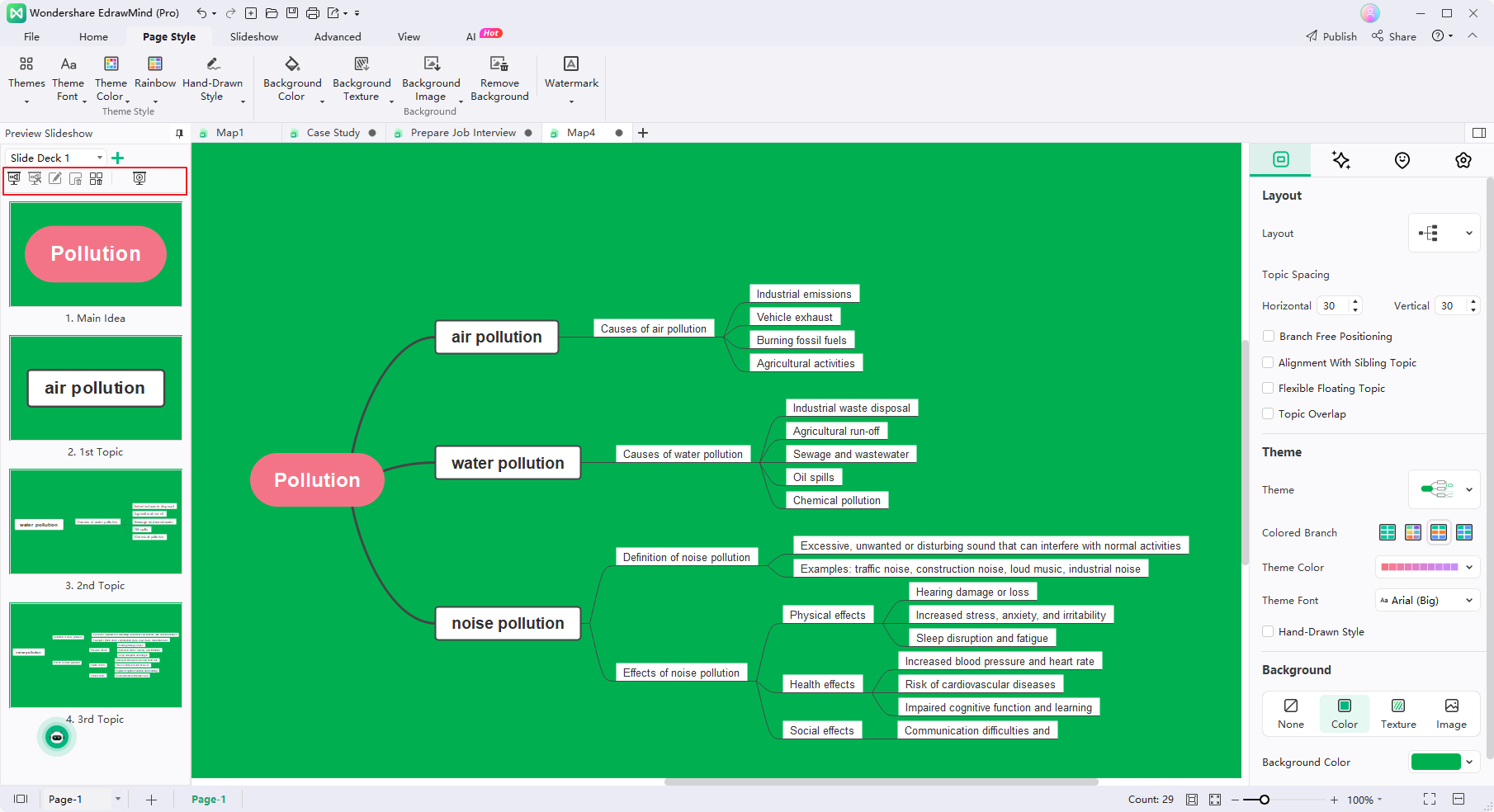Select the '1. Main Idea' slide thumbnail

(x=96, y=254)
